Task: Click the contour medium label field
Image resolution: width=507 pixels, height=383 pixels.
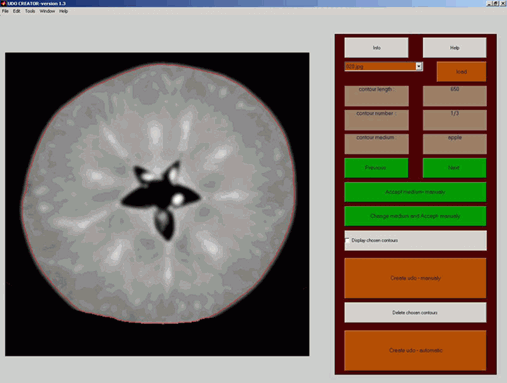Action: point(376,144)
